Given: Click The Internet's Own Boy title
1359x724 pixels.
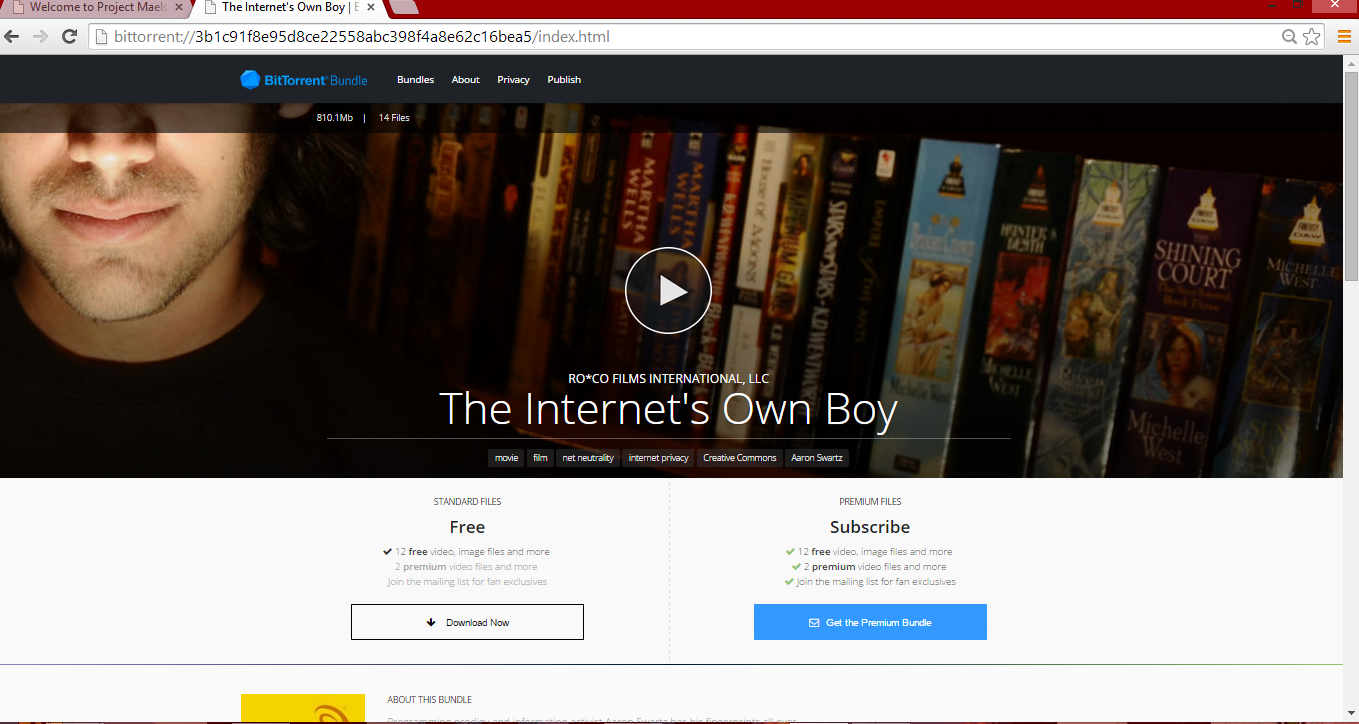Looking at the screenshot, I should [668, 409].
